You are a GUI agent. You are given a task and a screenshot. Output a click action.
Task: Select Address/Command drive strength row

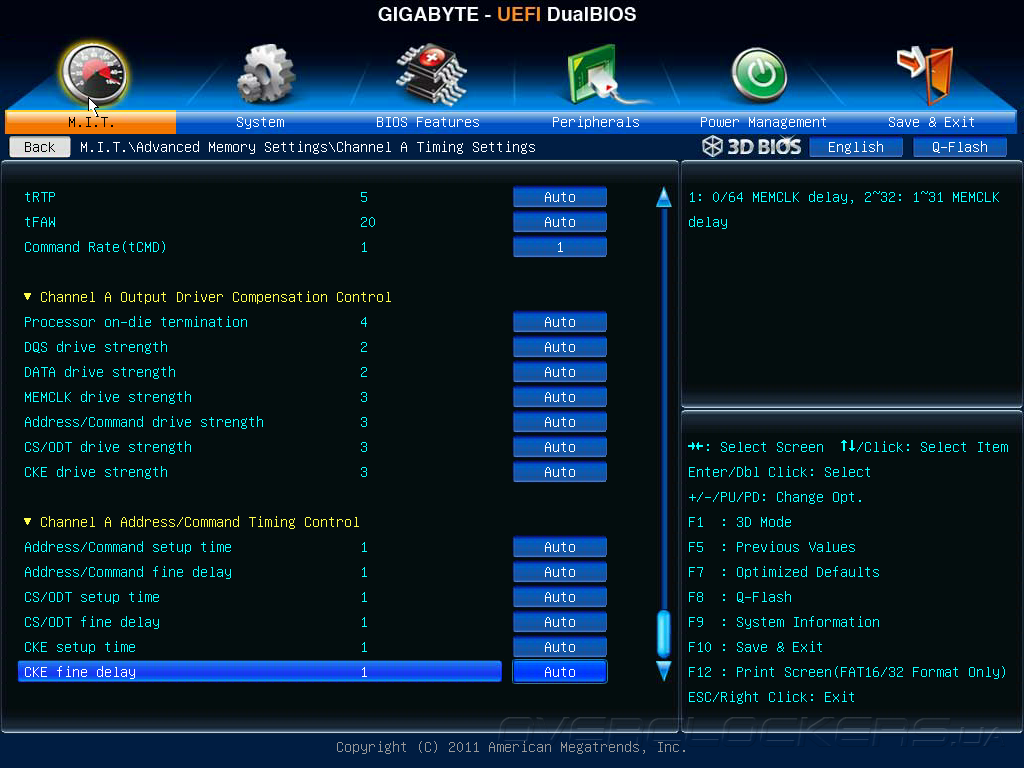pos(260,422)
